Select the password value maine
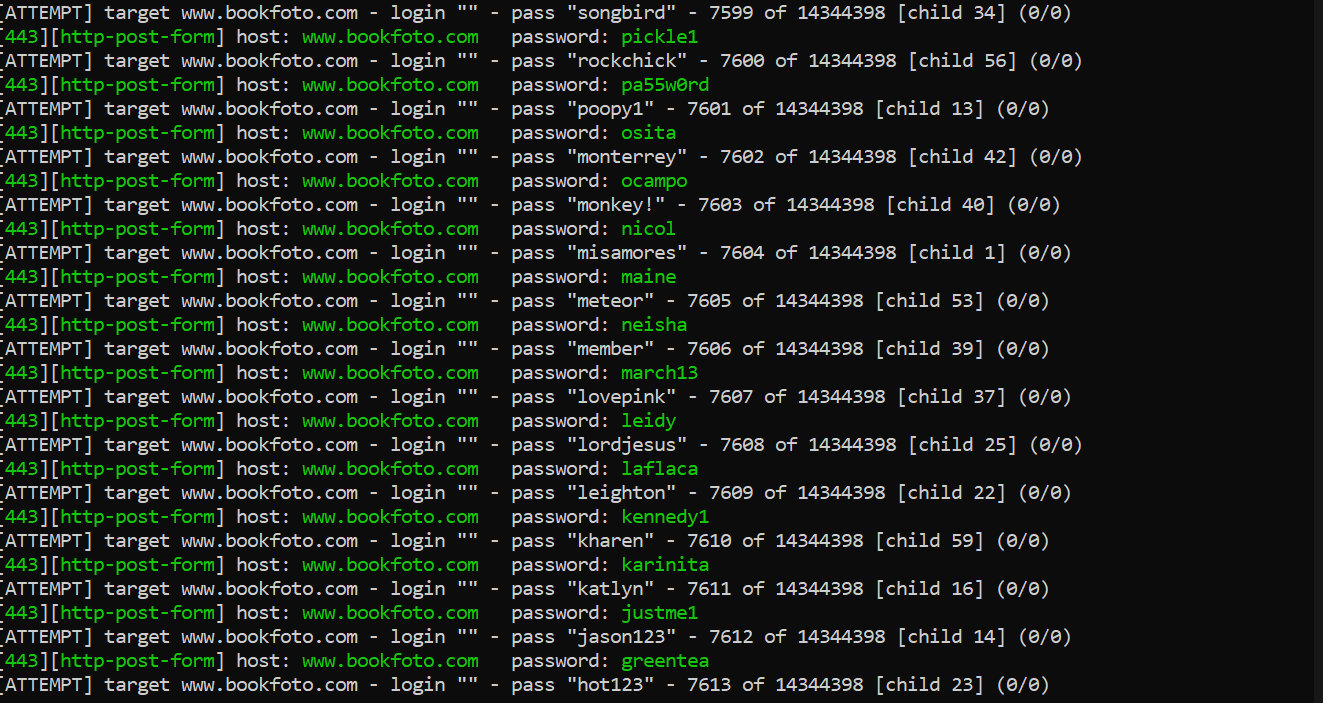The height and width of the screenshot is (703, 1323). point(649,277)
